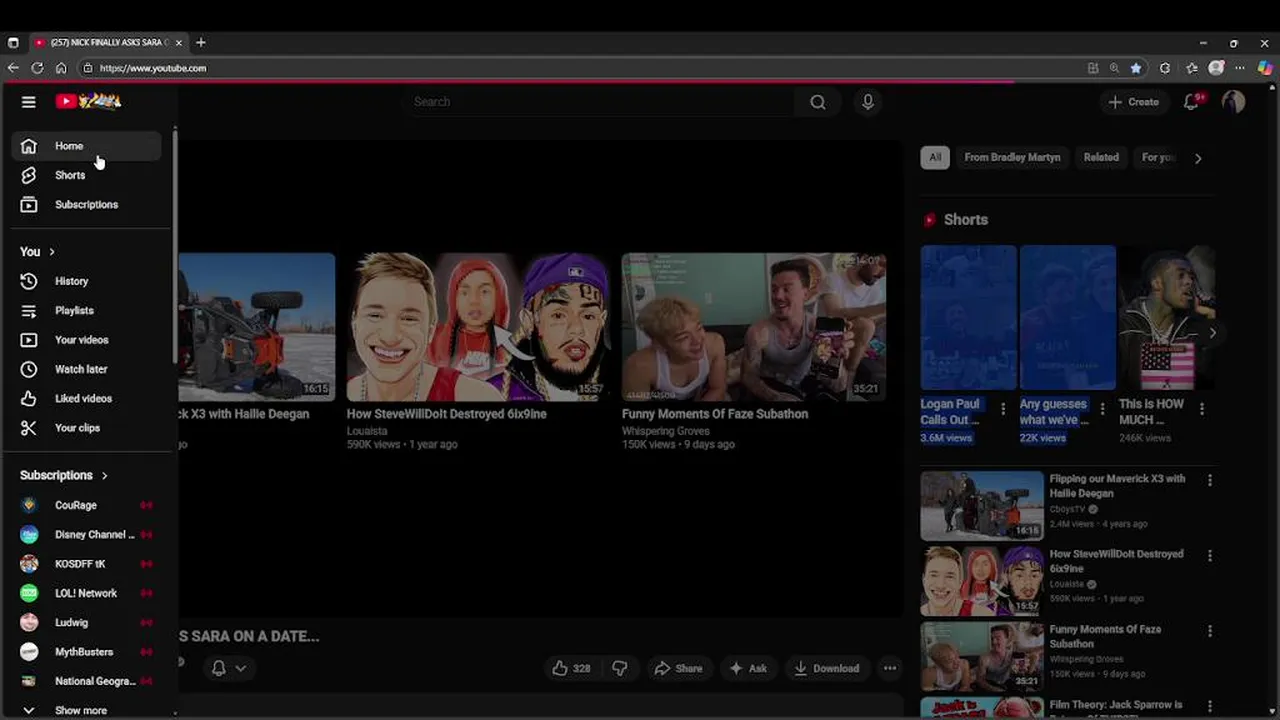This screenshot has width=1280, height=720.
Task: Click in the YouTube search field
Action: 600,102
